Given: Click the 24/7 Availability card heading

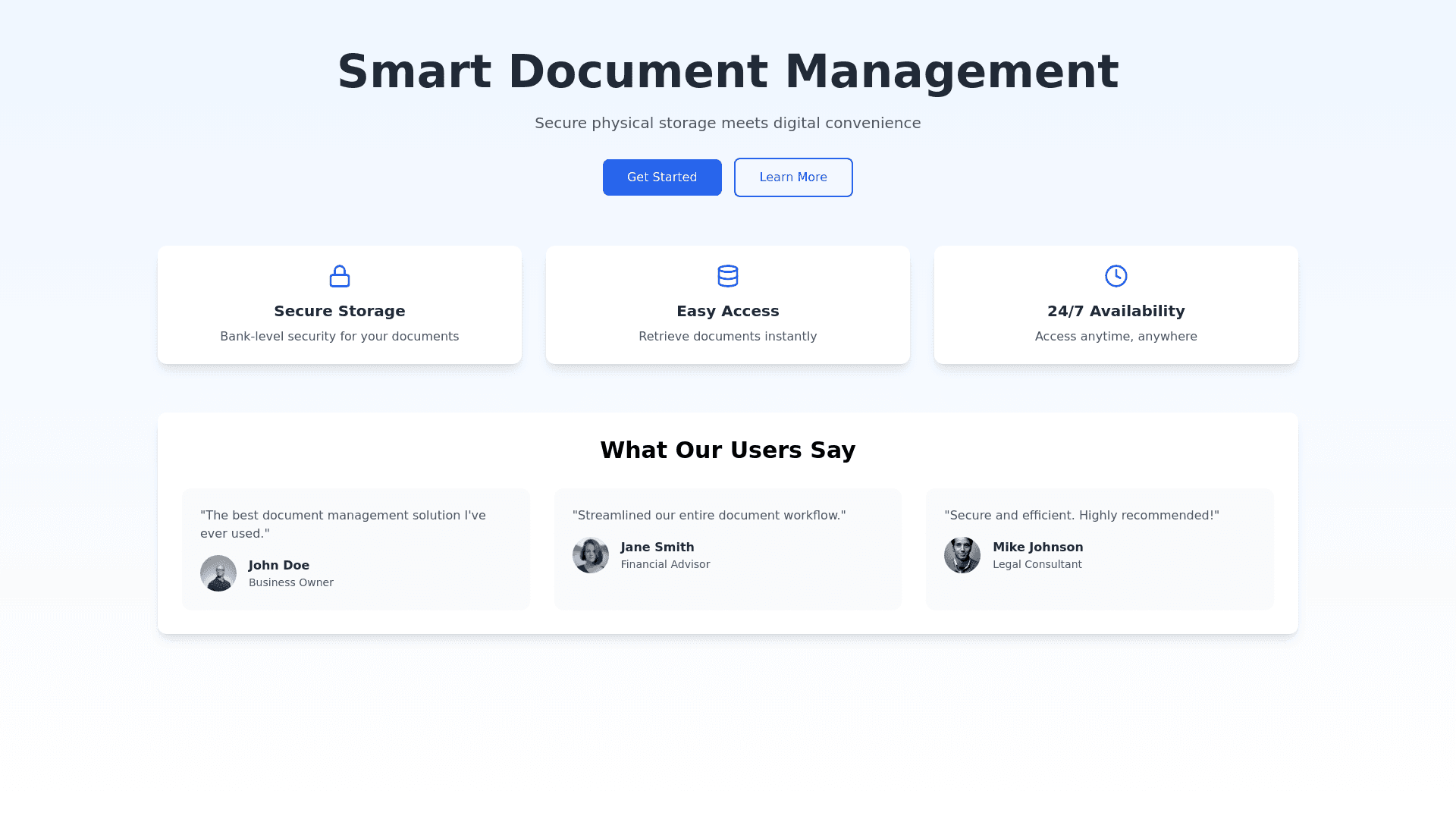Looking at the screenshot, I should coord(1116,311).
